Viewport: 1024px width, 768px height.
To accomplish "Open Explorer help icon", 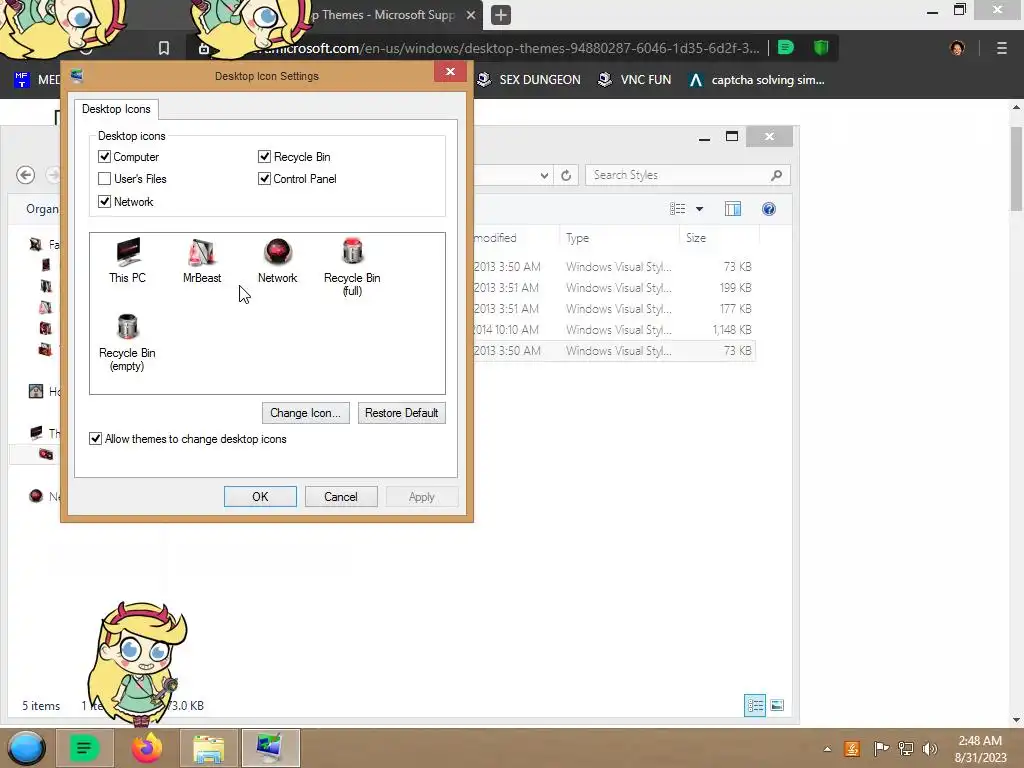I will [x=769, y=209].
